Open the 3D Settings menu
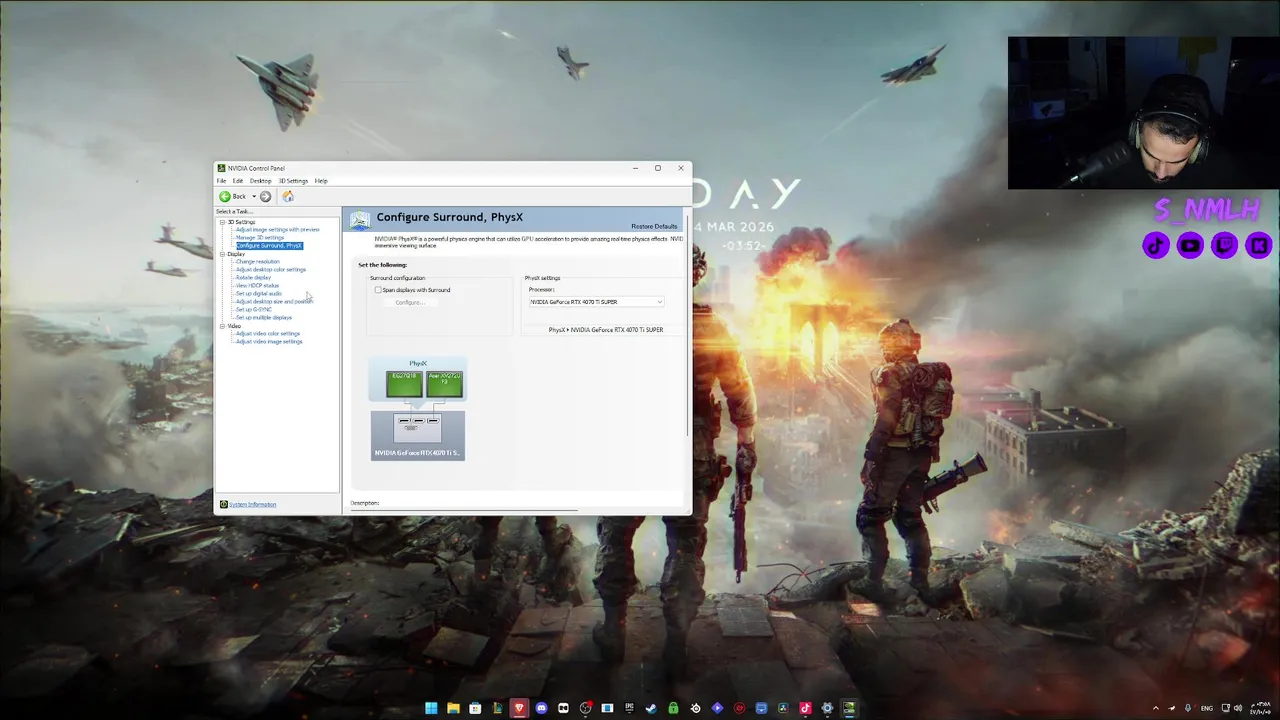 (x=293, y=181)
